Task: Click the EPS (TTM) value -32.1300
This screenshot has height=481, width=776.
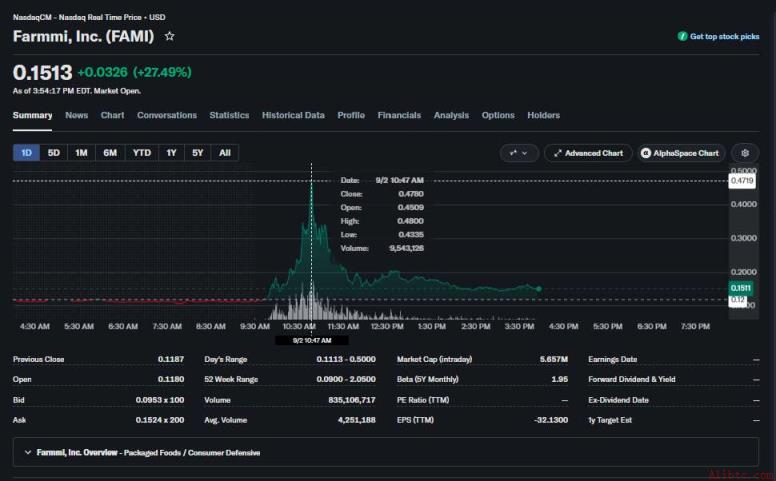Action: 551,420
